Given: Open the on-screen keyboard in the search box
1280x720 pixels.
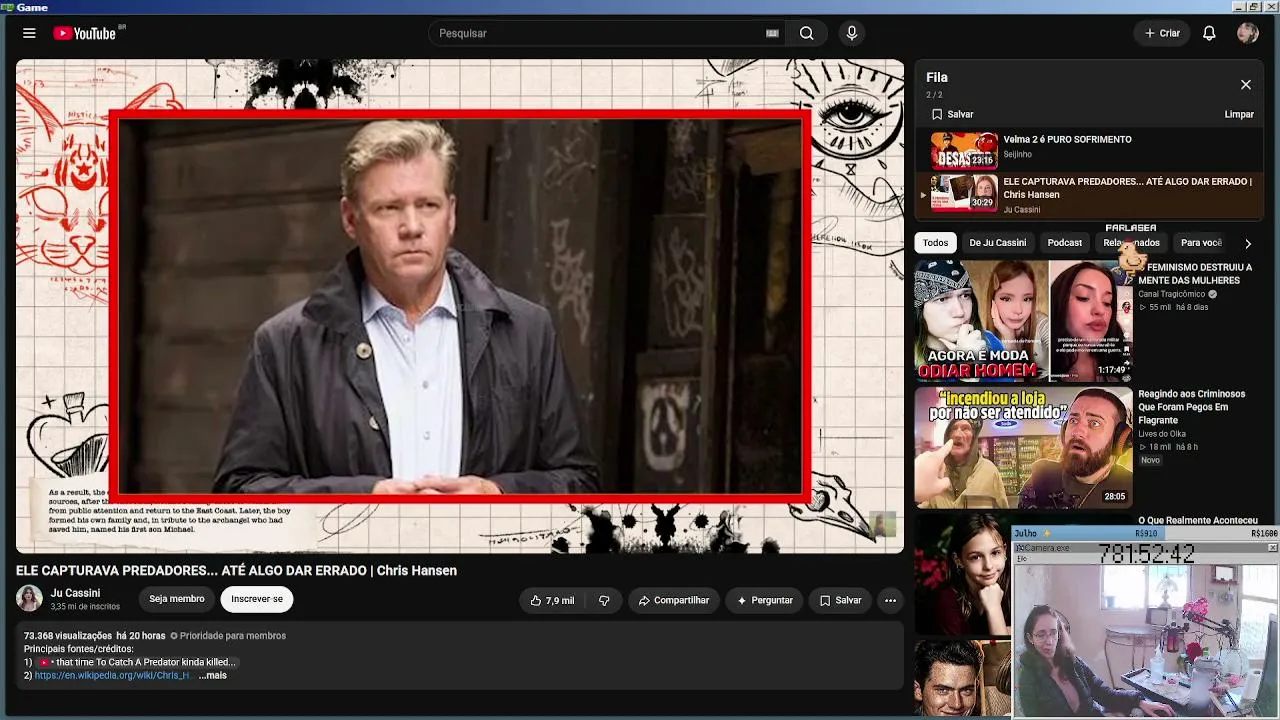Looking at the screenshot, I should 772,33.
